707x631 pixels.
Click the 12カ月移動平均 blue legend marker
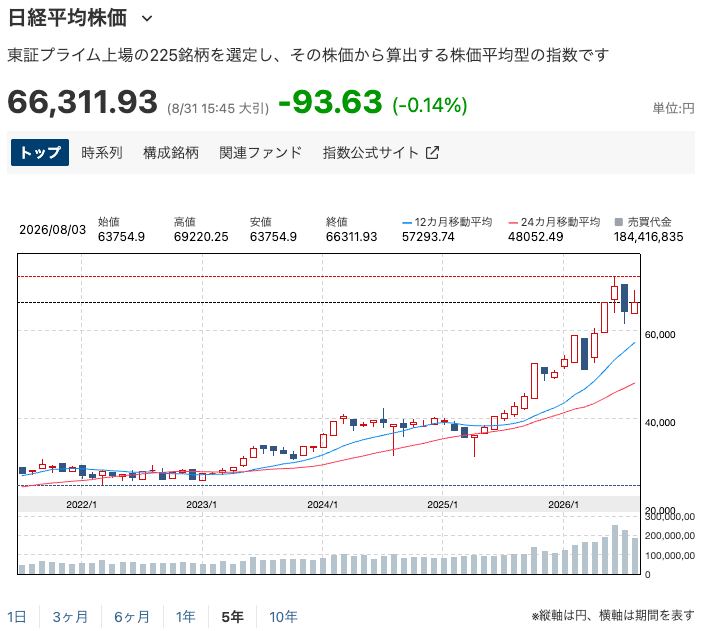tap(407, 222)
